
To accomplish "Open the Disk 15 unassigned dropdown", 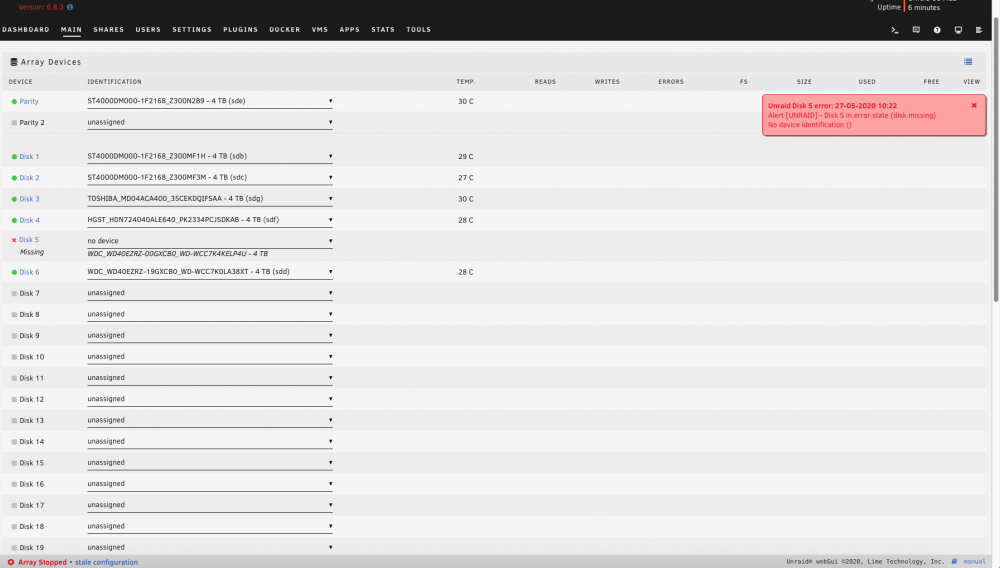I will pyautogui.click(x=210, y=463).
